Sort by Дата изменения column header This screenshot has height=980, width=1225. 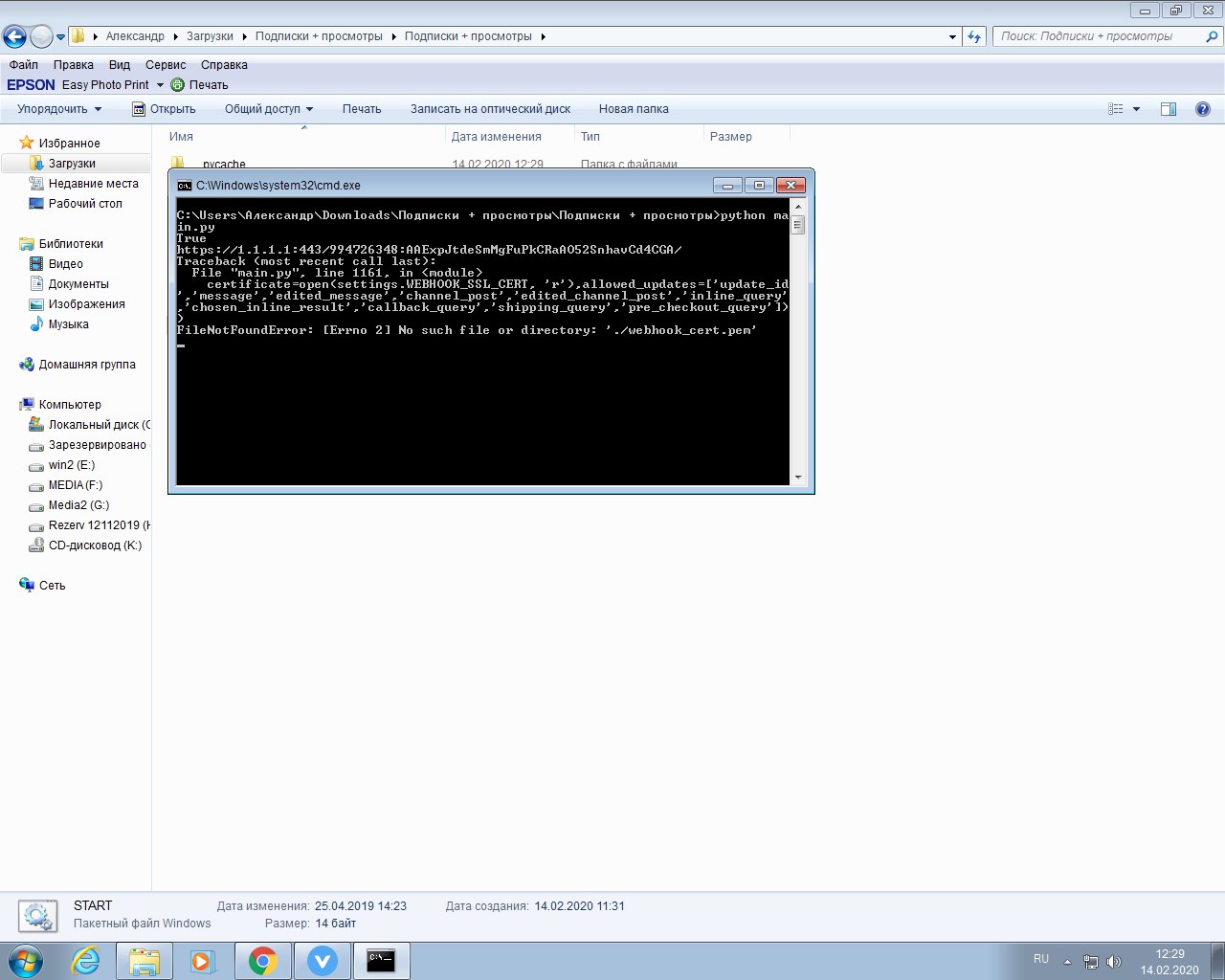click(x=496, y=137)
